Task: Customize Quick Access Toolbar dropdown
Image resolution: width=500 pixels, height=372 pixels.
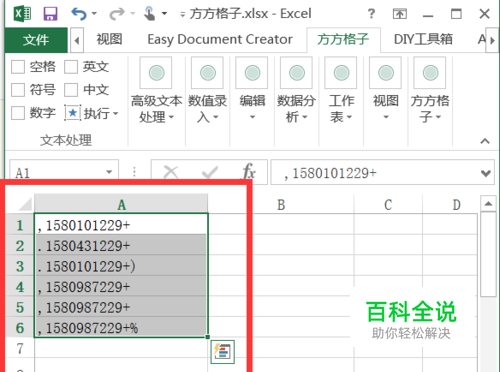Action: click(182, 15)
